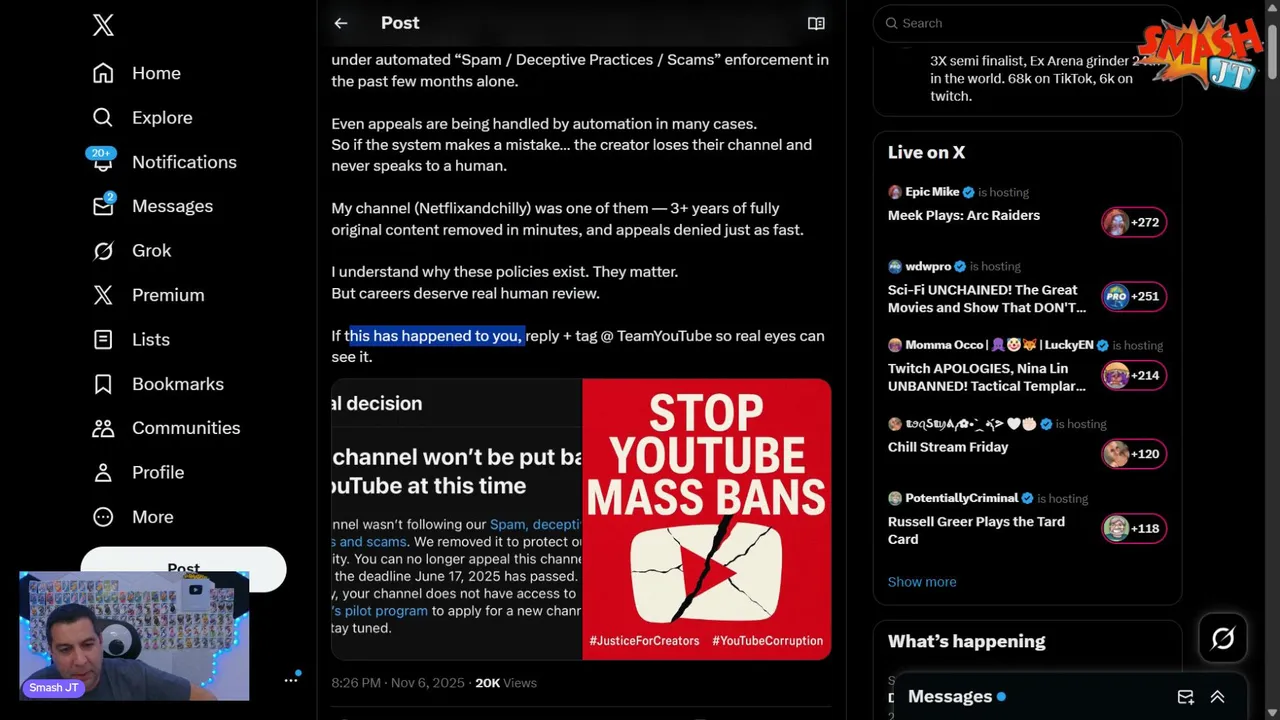Open appeal decision screenshot image
Screen dimensions: 1280x720
click(x=456, y=519)
